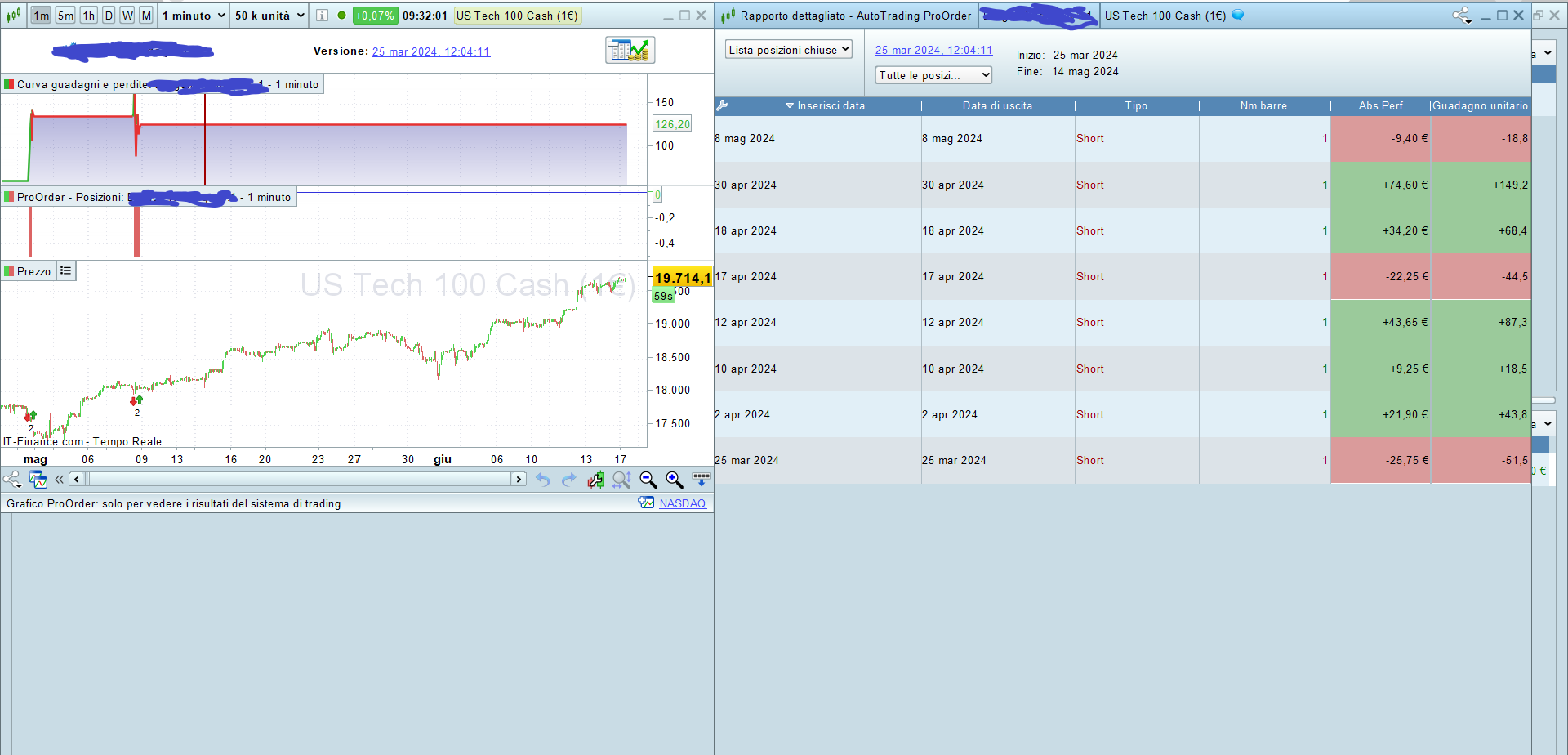Click the chart horizontal scrollbar track
Screen dimensions: 1568x755
tap(298, 480)
